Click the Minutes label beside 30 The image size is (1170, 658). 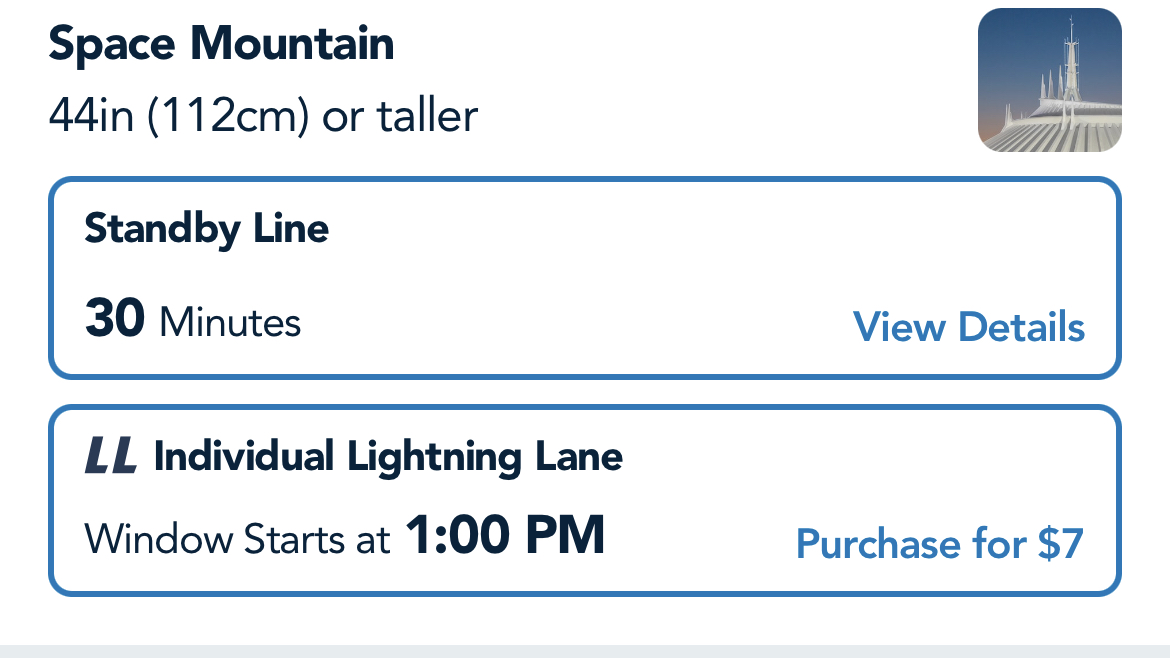[230, 323]
